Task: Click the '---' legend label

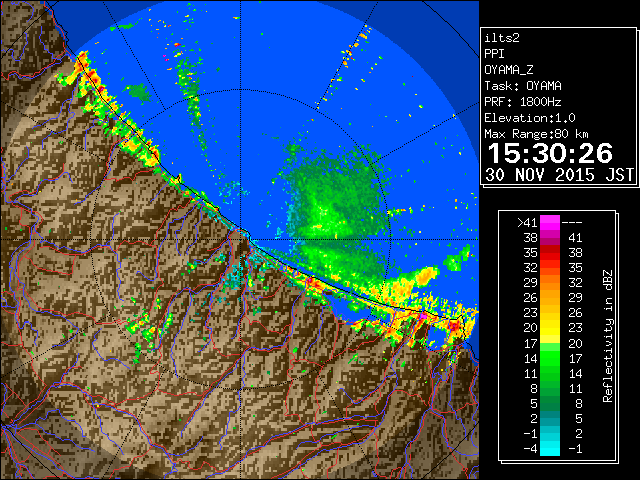Action: click(572, 222)
